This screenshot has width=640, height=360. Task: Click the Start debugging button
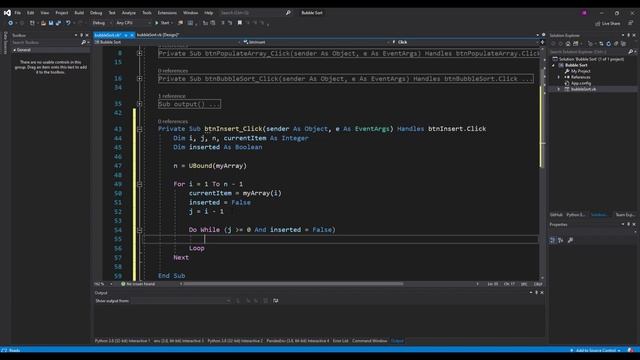pos(164,23)
